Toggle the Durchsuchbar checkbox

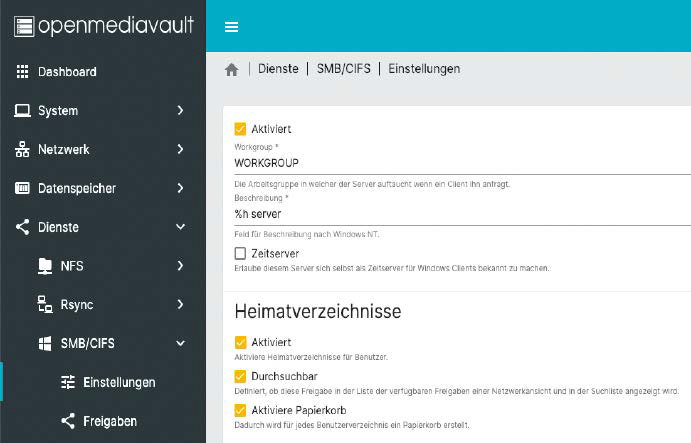[x=240, y=376]
